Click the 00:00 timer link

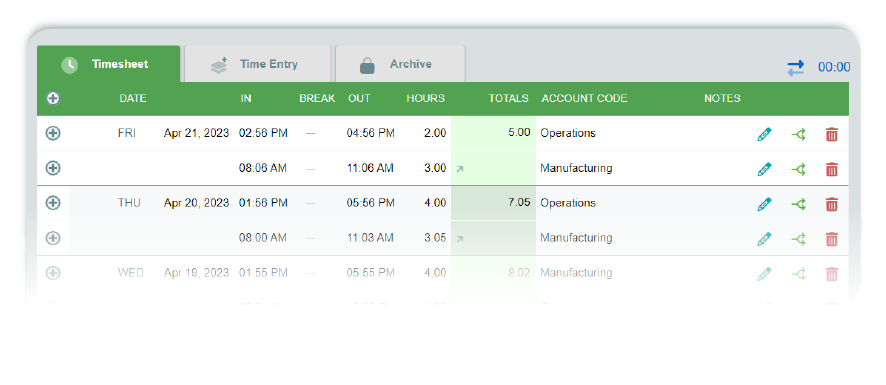(x=834, y=67)
